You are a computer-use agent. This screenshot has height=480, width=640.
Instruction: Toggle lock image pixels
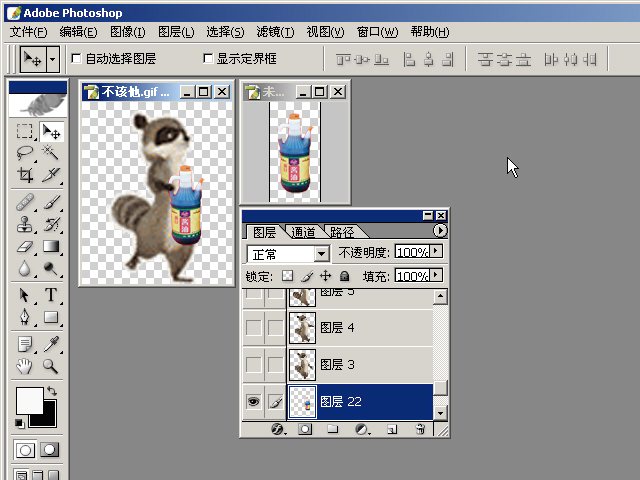pyautogui.click(x=307, y=276)
